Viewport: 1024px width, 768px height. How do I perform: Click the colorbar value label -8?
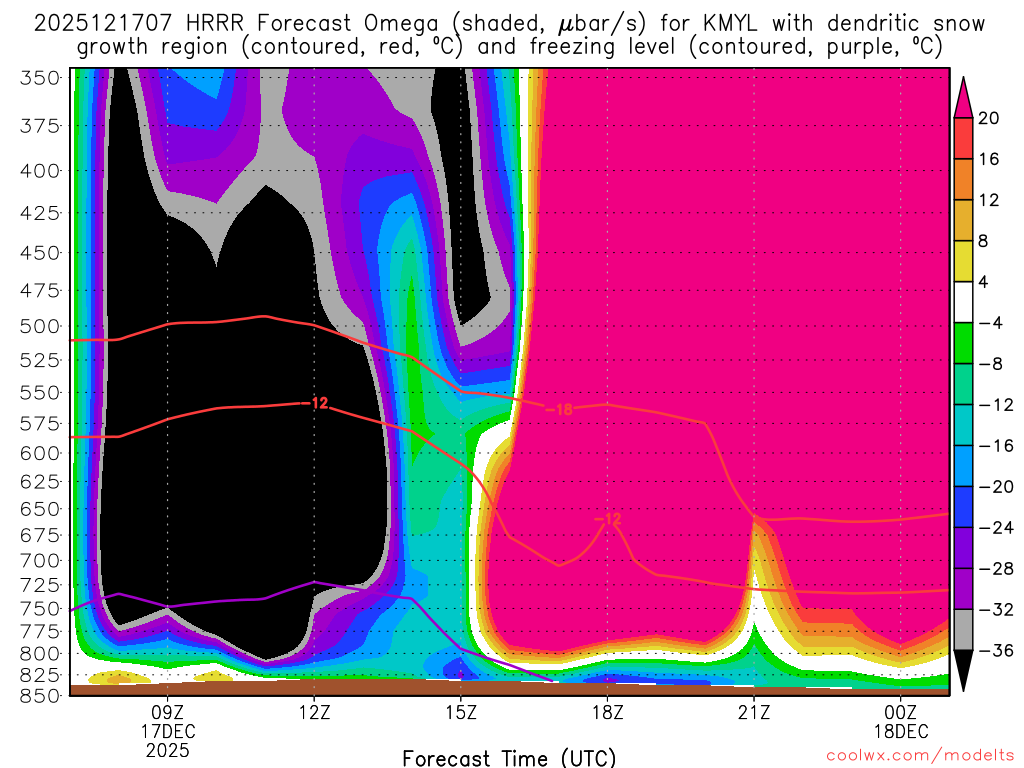pos(991,364)
